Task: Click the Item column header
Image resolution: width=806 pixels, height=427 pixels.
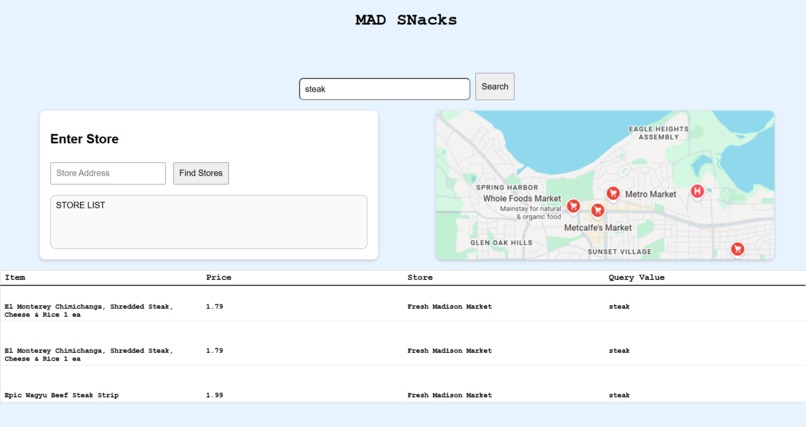Action: pyautogui.click(x=15, y=277)
